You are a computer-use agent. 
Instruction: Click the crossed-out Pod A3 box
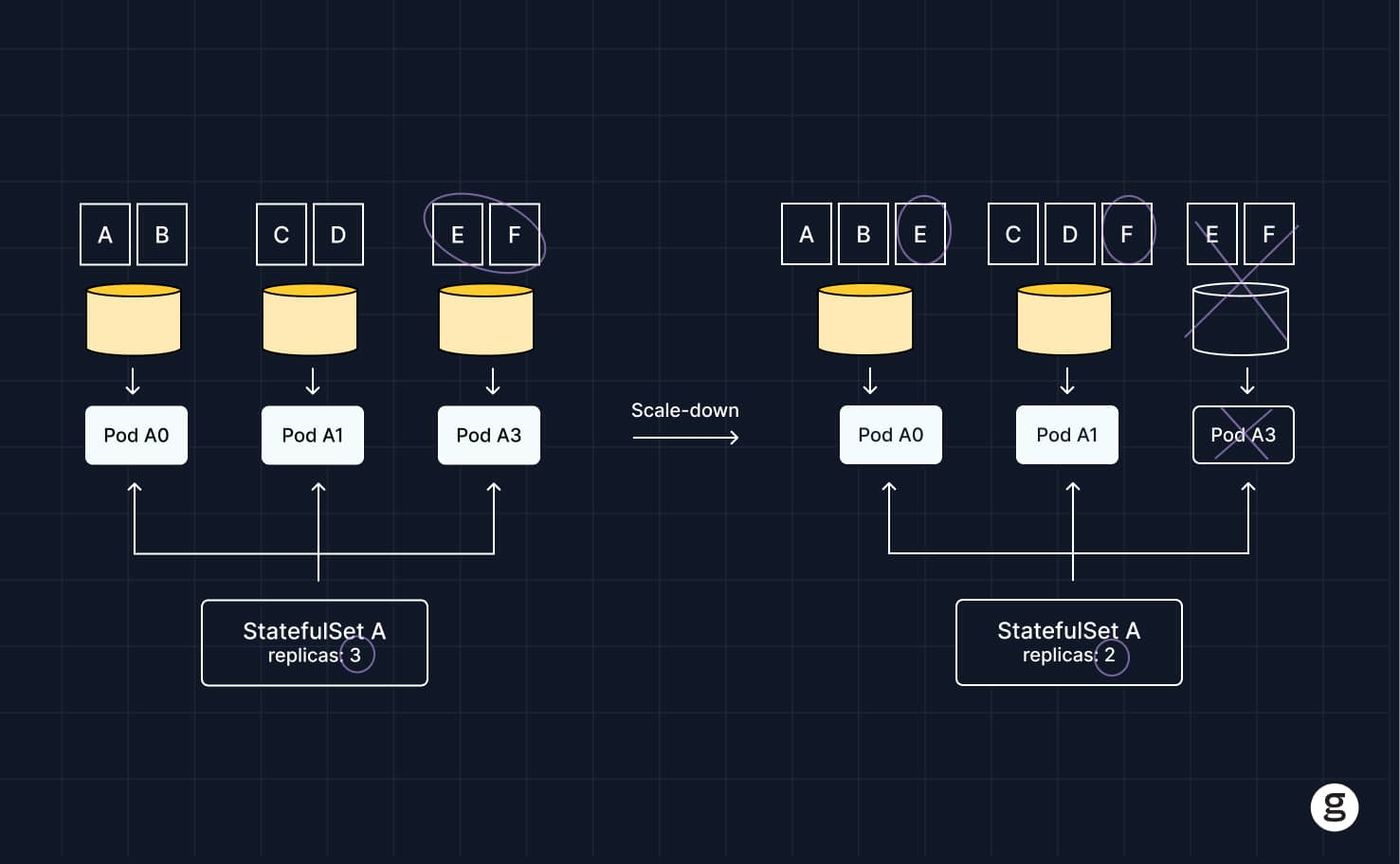coord(1243,435)
